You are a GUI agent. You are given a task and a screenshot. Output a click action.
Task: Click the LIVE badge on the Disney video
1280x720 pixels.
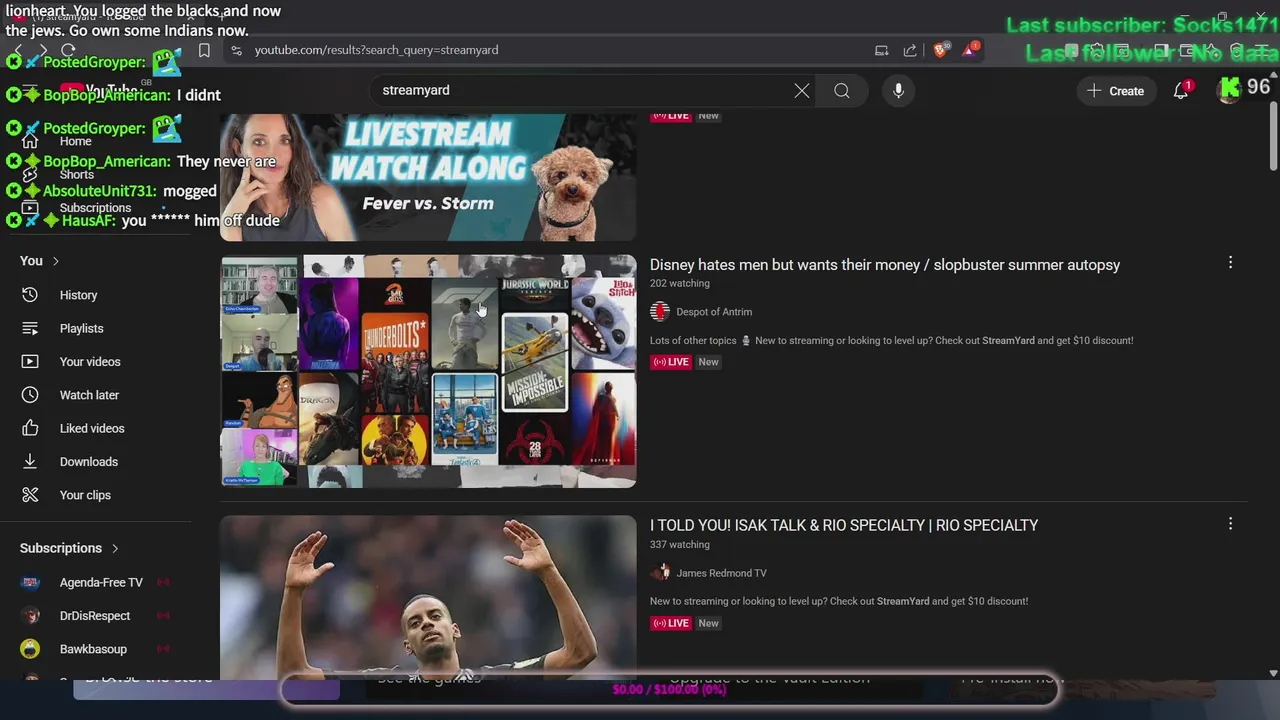[671, 362]
